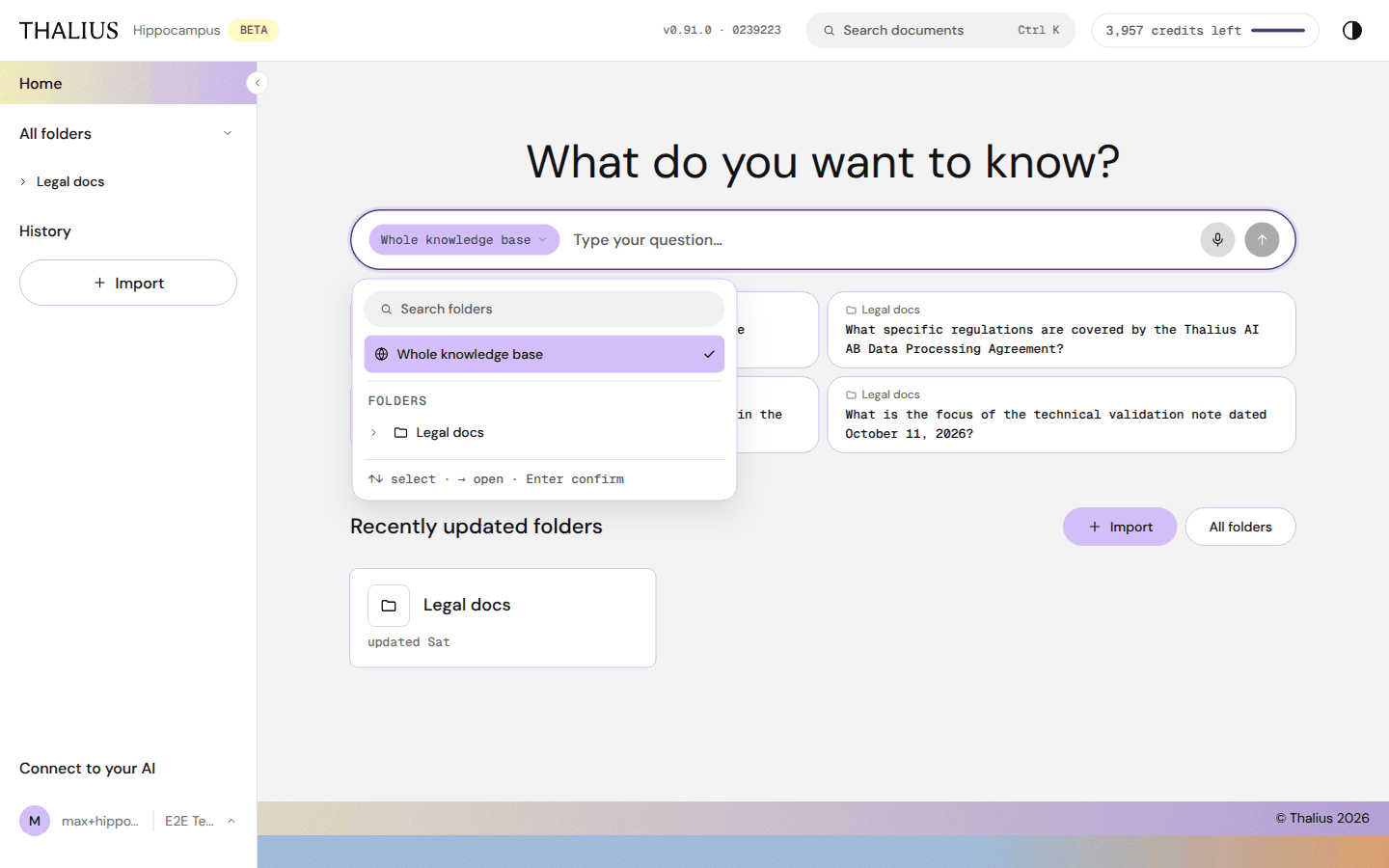The image size is (1389, 868).
Task: Click the Search folders input field
Action: click(544, 310)
